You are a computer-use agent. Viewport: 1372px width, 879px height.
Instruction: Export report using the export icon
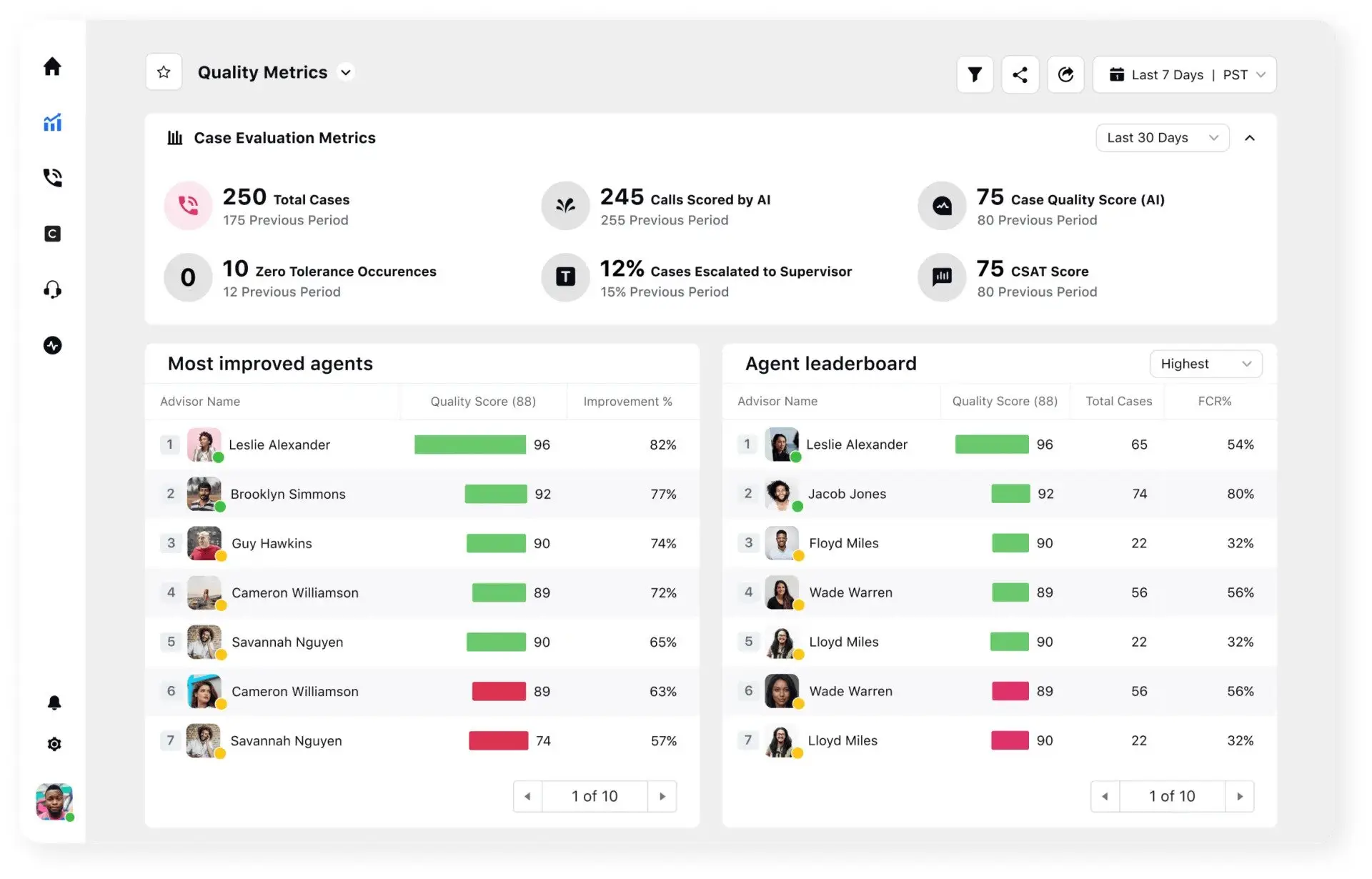tap(1065, 74)
